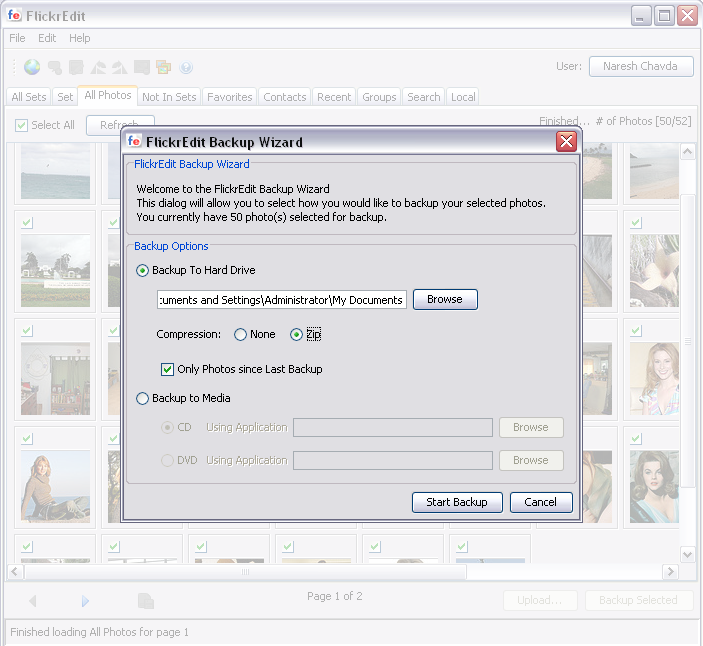This screenshot has height=646, width=703.
Task: Click the next page arrow icon
Action: 85,601
